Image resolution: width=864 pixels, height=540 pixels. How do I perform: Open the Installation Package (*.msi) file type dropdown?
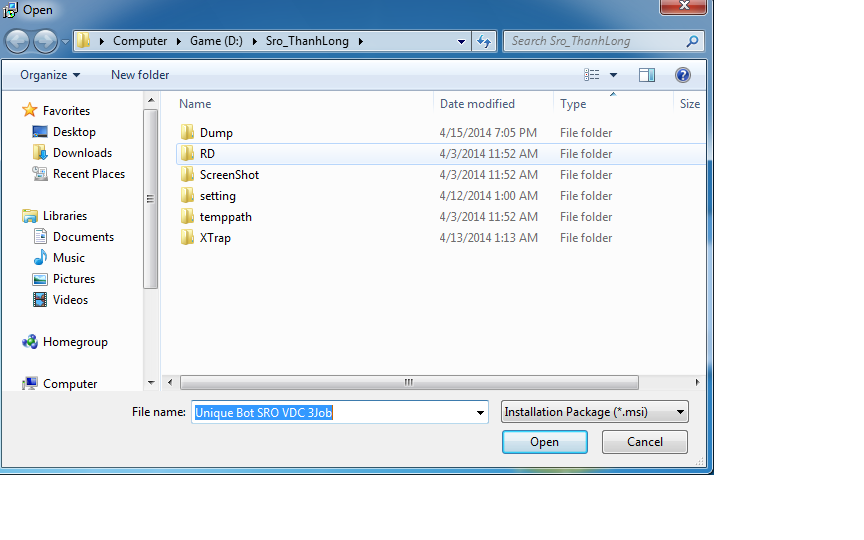[x=595, y=412]
